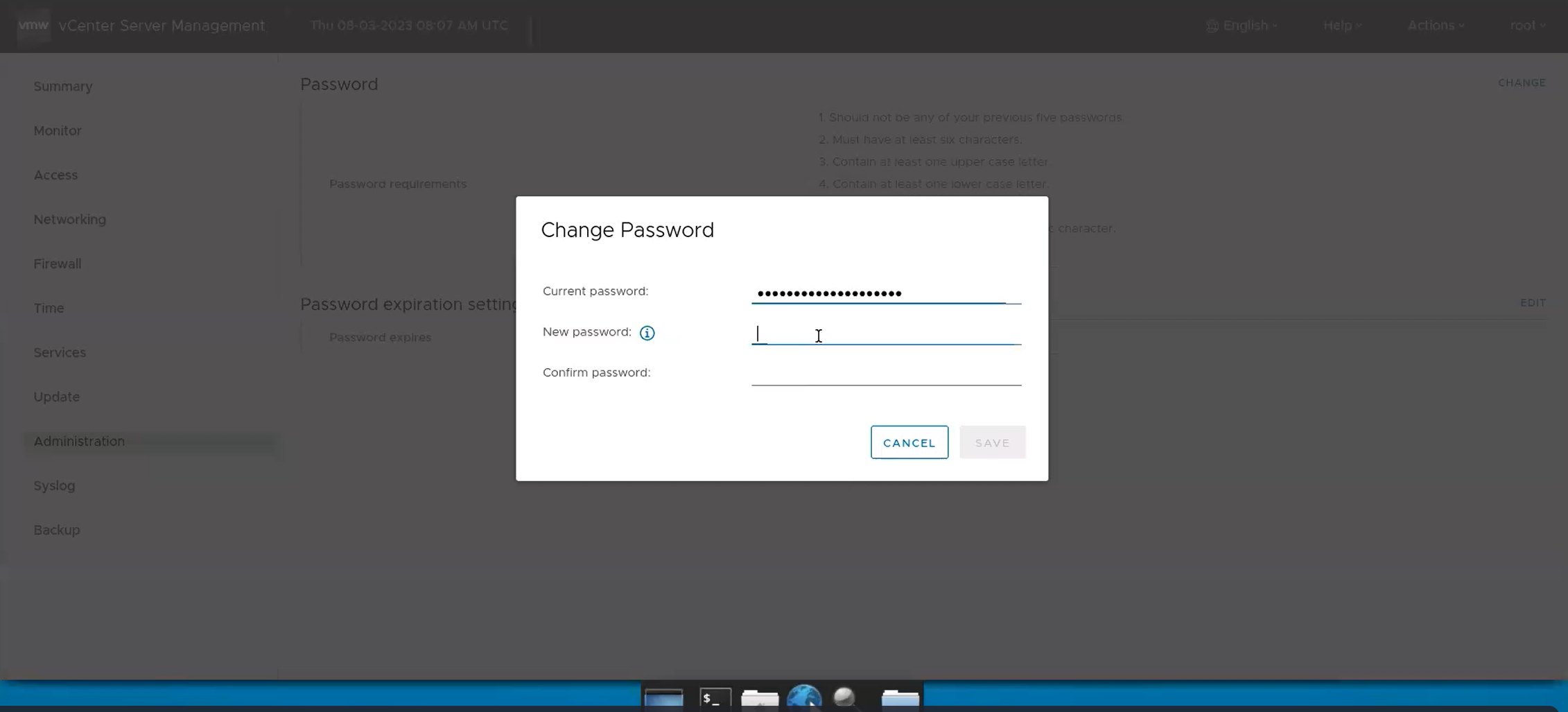Click the globe icon next to English

tap(1212, 25)
